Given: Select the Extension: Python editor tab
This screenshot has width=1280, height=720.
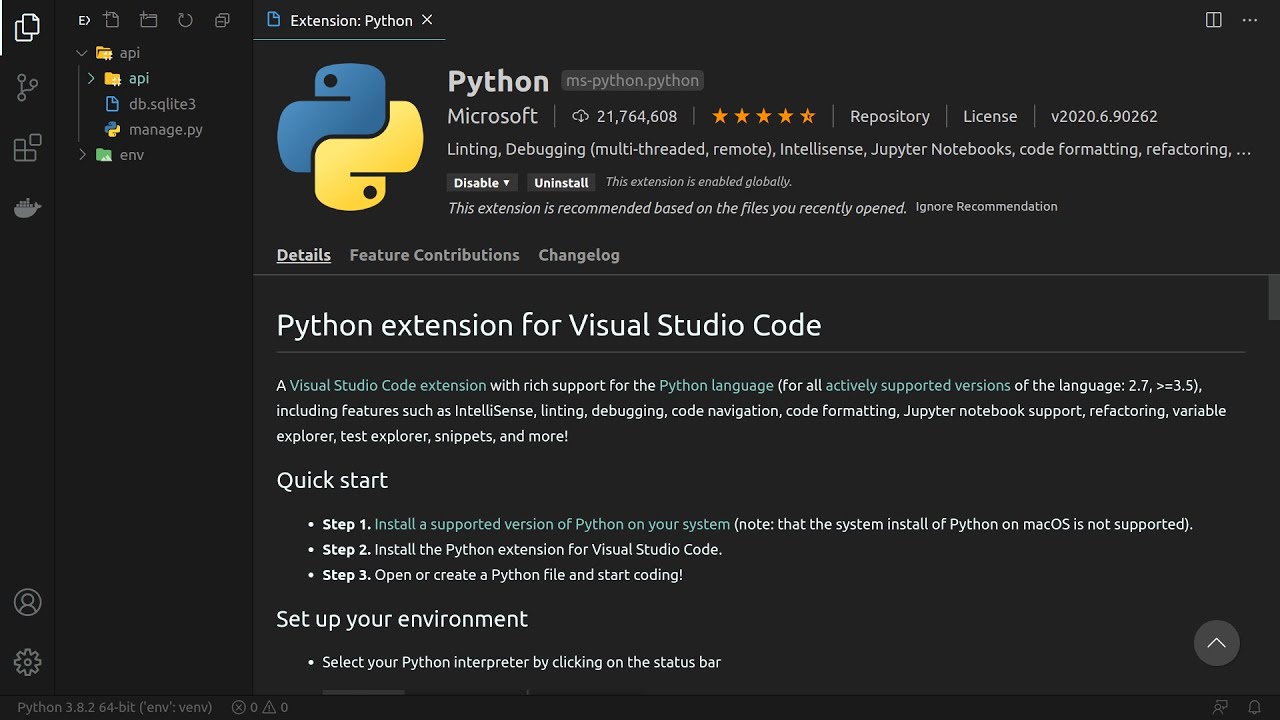Looking at the screenshot, I should (x=350, y=20).
